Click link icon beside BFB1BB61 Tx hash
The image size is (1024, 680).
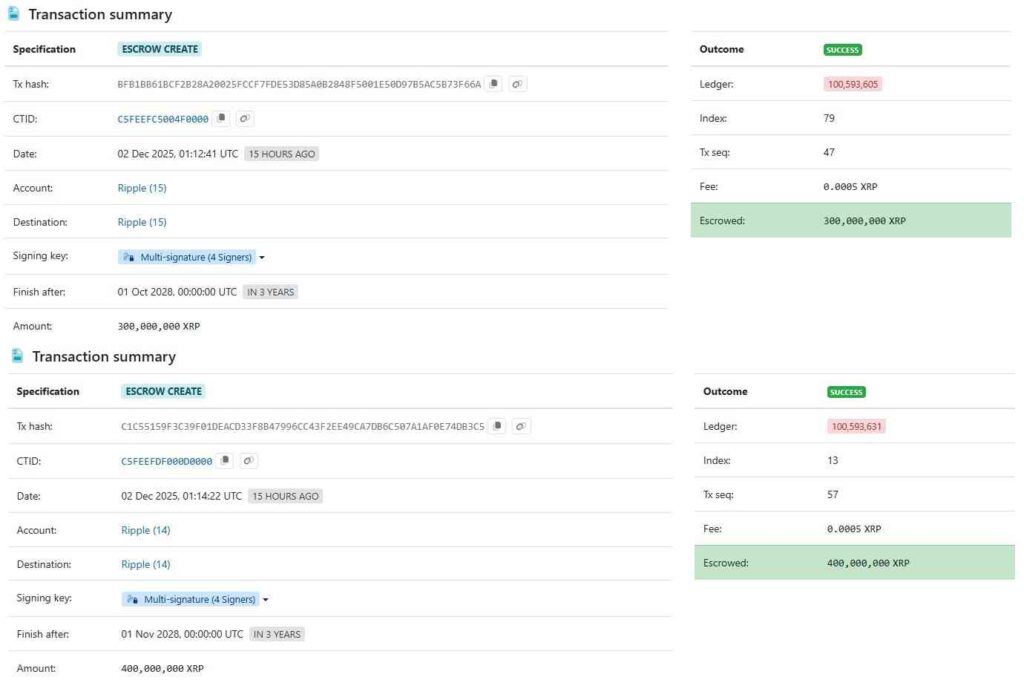click(x=517, y=84)
